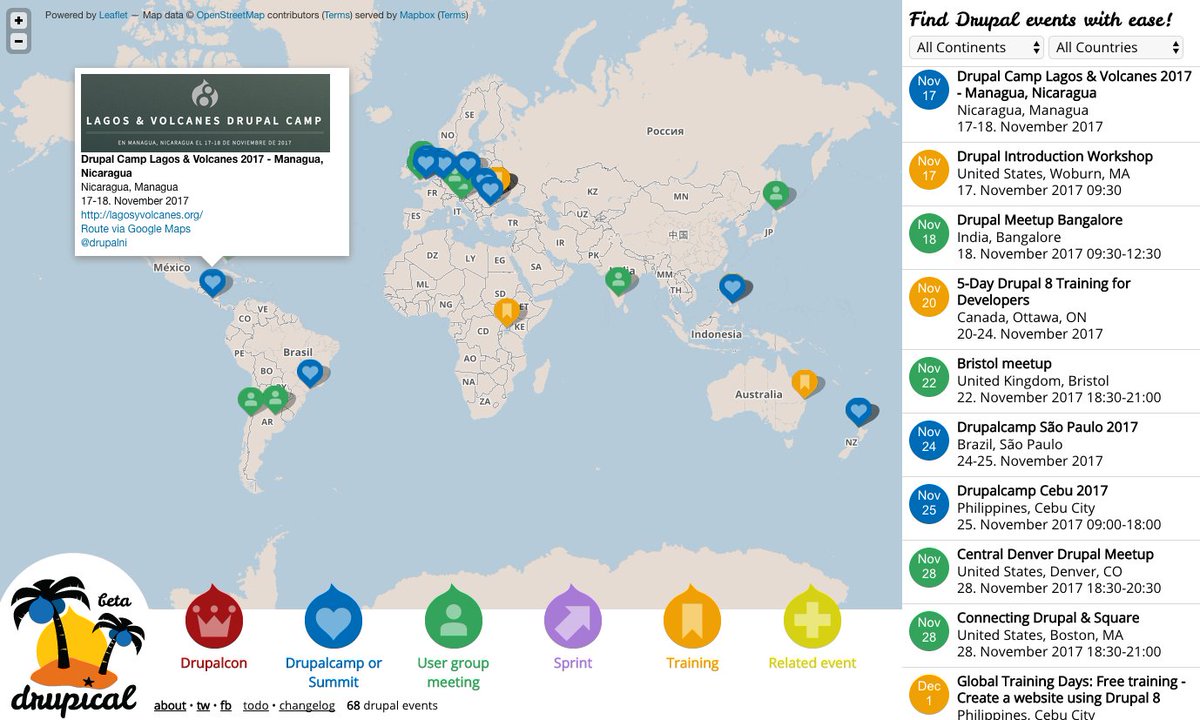Select Drupal Introduction Workshop list entry
The image size is (1200, 720).
click(x=1051, y=174)
